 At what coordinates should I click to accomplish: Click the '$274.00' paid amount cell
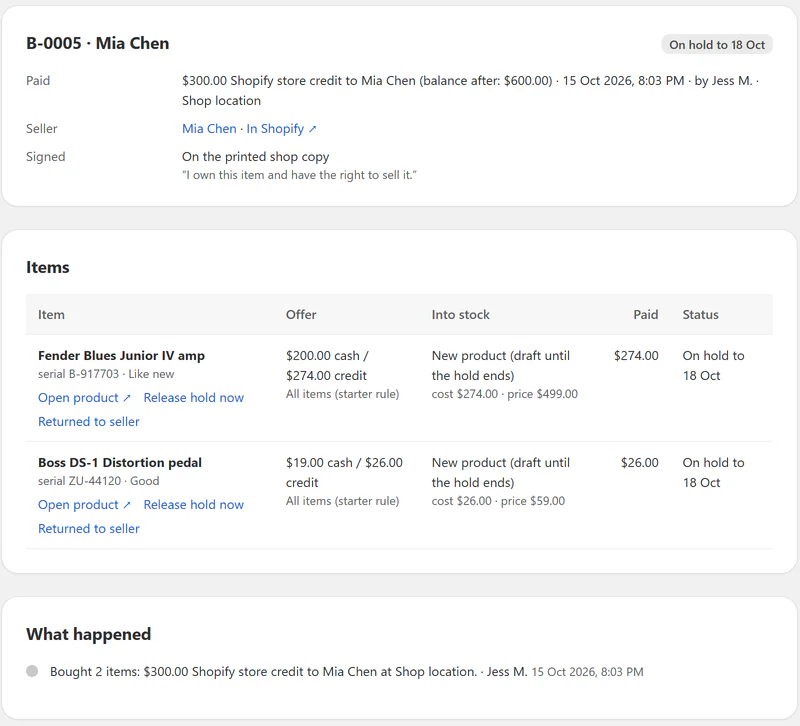coord(636,356)
